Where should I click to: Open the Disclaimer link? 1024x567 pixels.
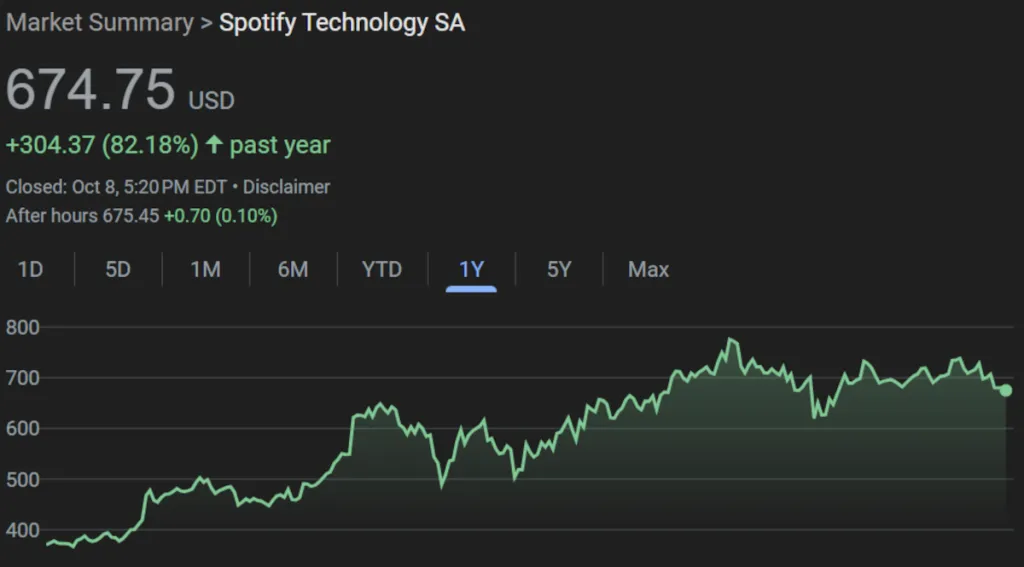[x=286, y=187]
